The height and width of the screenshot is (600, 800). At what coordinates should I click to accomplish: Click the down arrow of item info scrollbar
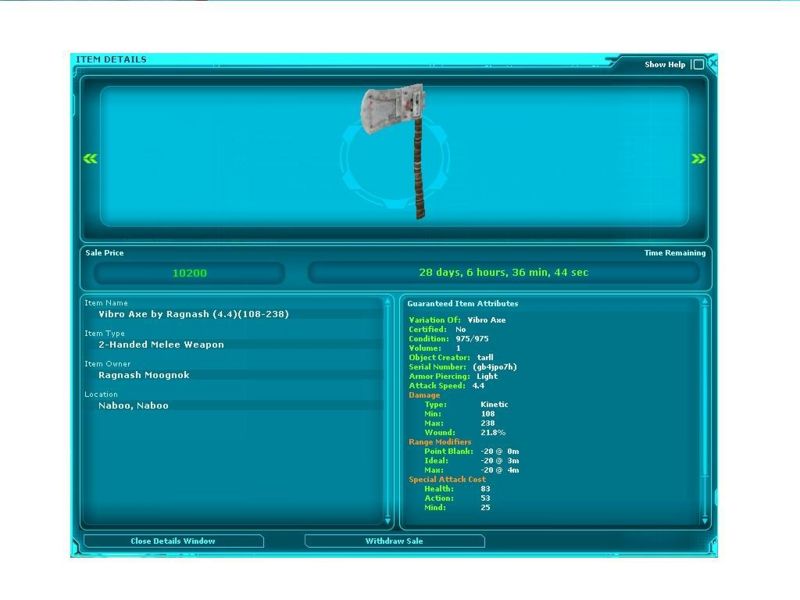(x=388, y=521)
